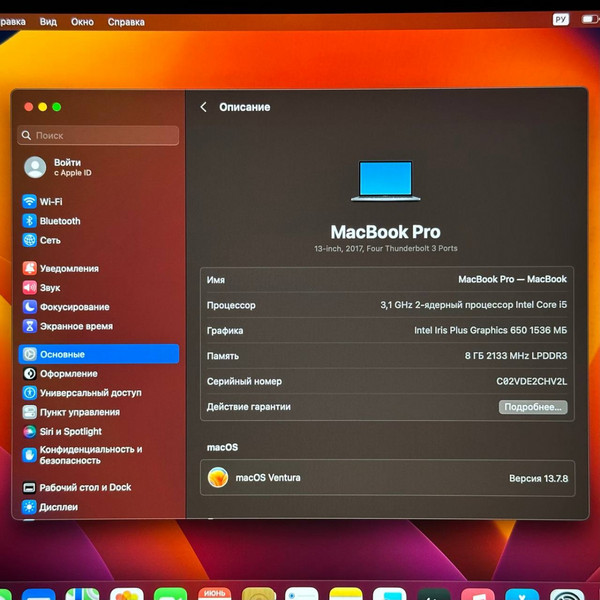Click the Действие гарантии label
The height and width of the screenshot is (600, 600).
point(248,407)
